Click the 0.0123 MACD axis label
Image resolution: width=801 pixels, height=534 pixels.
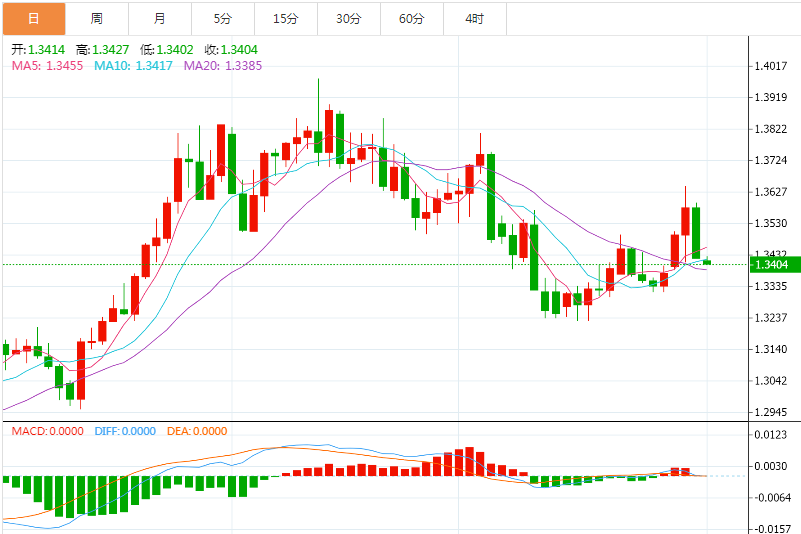click(x=771, y=435)
